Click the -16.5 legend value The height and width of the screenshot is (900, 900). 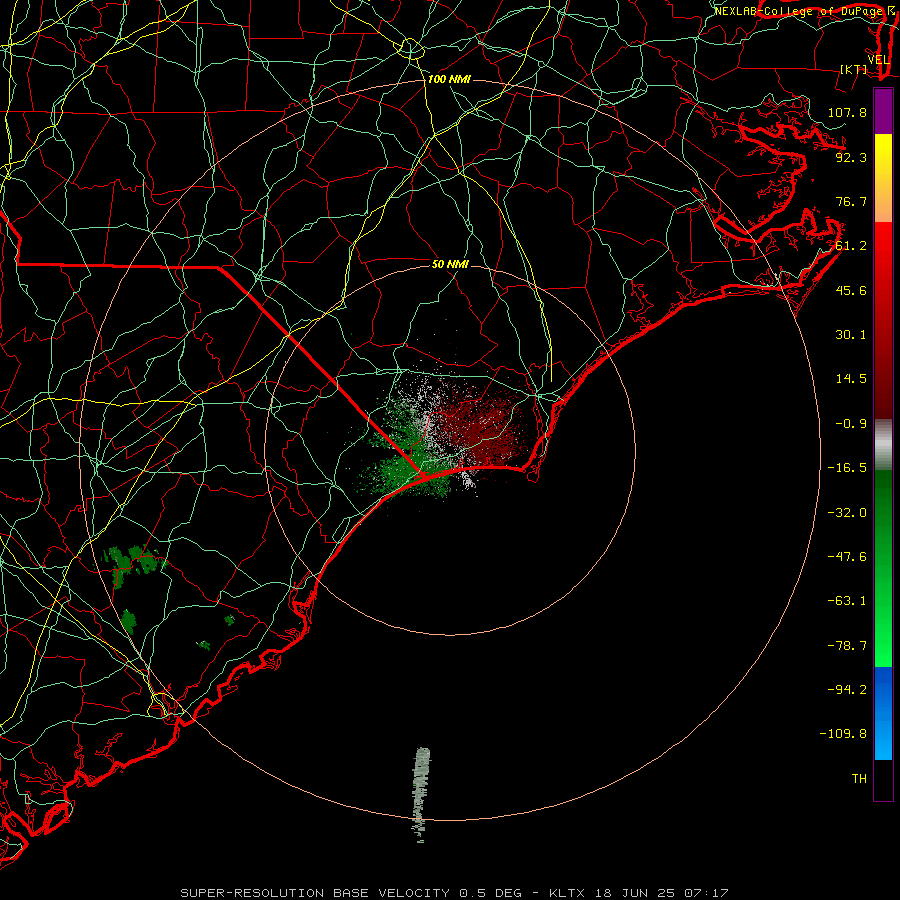click(847, 468)
